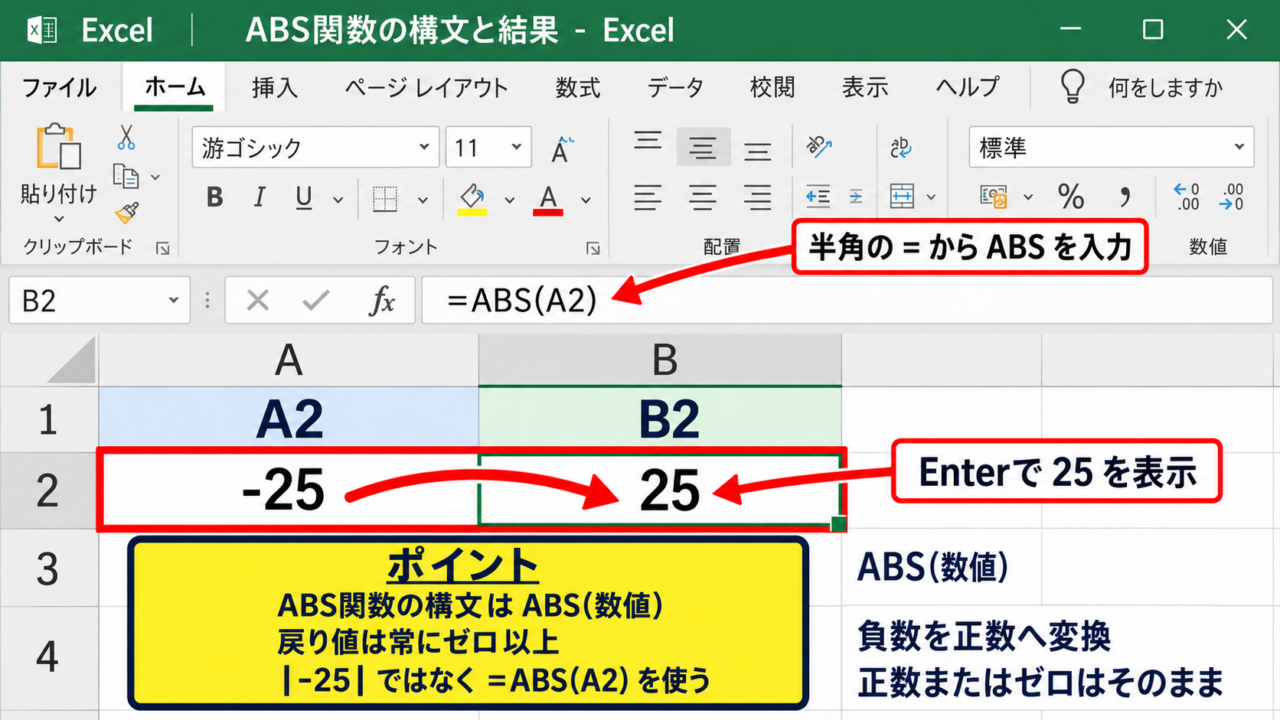The width and height of the screenshot is (1280, 720).
Task: Open the font size 11 dropdown
Action: [x=516, y=149]
